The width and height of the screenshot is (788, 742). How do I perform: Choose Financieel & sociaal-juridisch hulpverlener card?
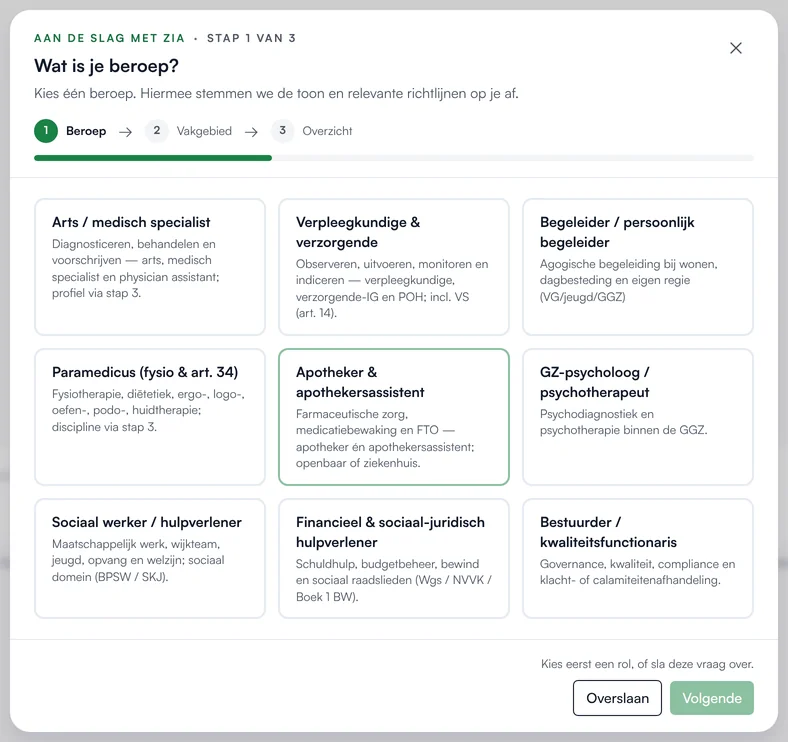point(394,559)
